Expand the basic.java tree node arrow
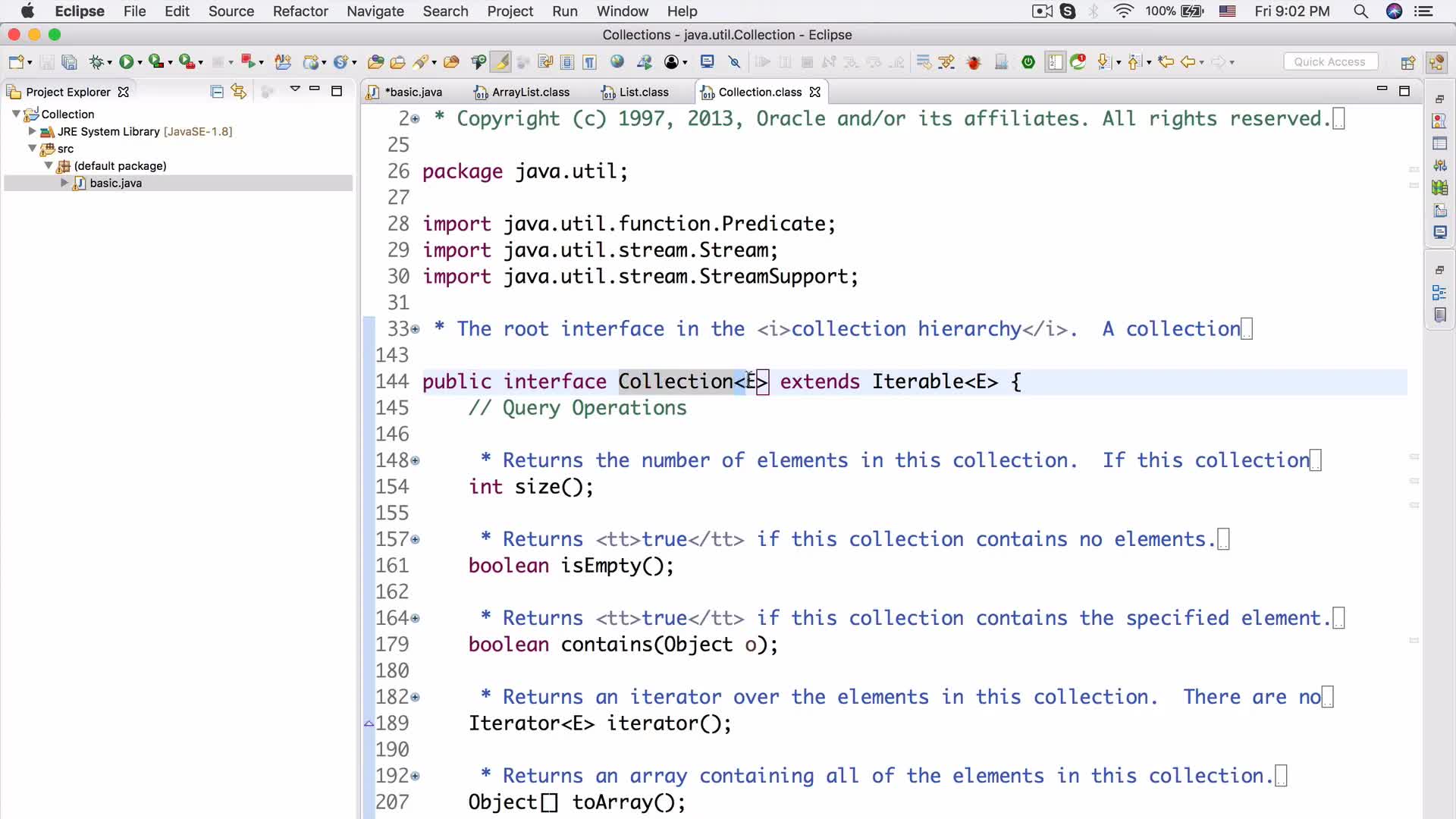 pos(64,183)
